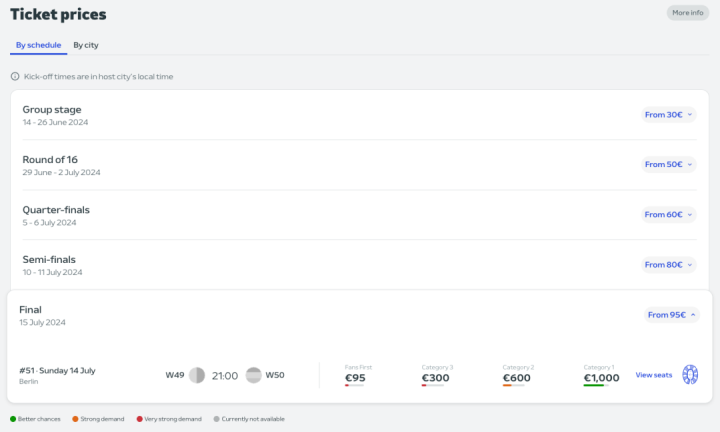Click the kick-off time info icon
Screen dimensions: 720x432
point(15,76)
